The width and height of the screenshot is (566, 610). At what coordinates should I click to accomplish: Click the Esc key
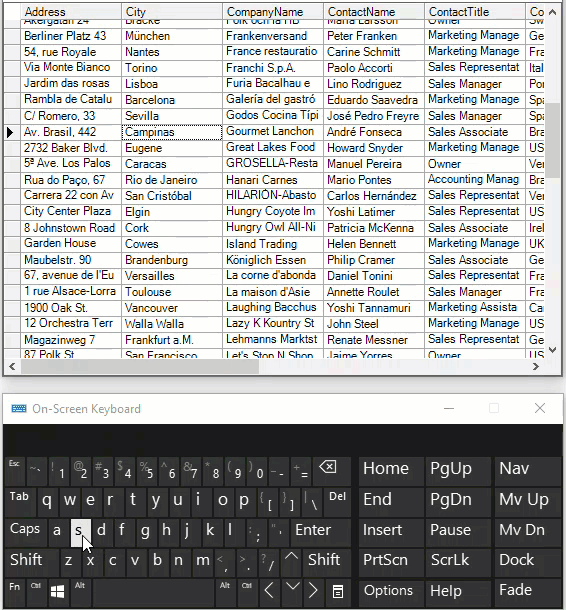tap(15, 472)
